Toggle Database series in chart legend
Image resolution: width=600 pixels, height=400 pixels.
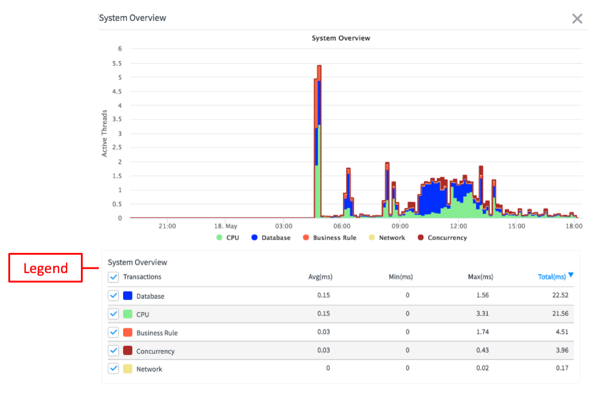(x=271, y=238)
